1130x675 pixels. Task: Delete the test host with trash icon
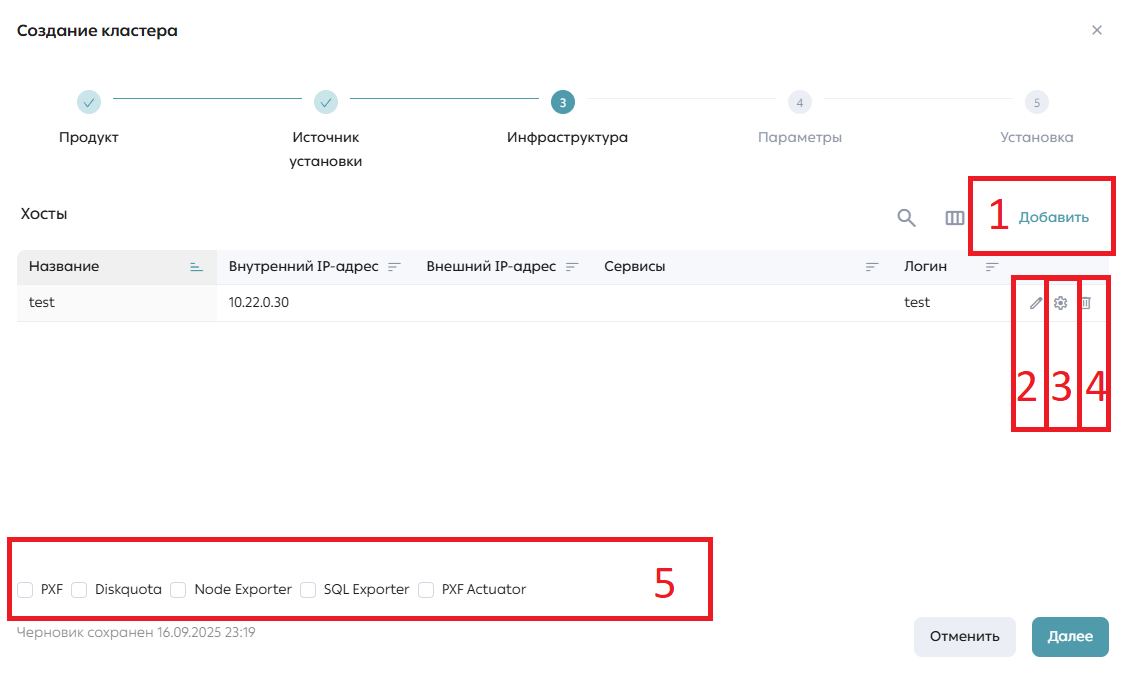tap(1086, 303)
